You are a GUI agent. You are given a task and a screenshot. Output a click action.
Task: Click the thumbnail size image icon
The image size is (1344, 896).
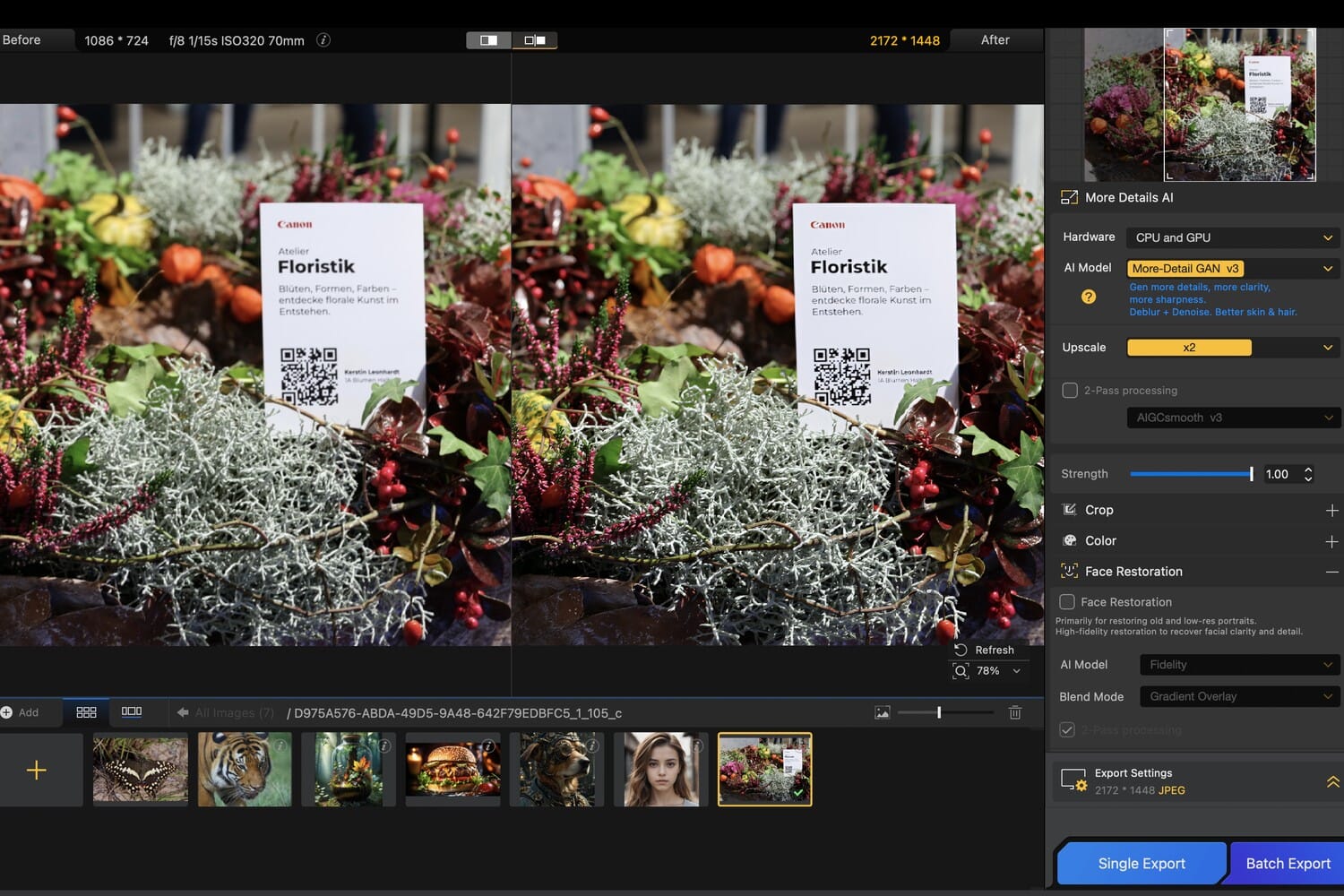coord(883,712)
